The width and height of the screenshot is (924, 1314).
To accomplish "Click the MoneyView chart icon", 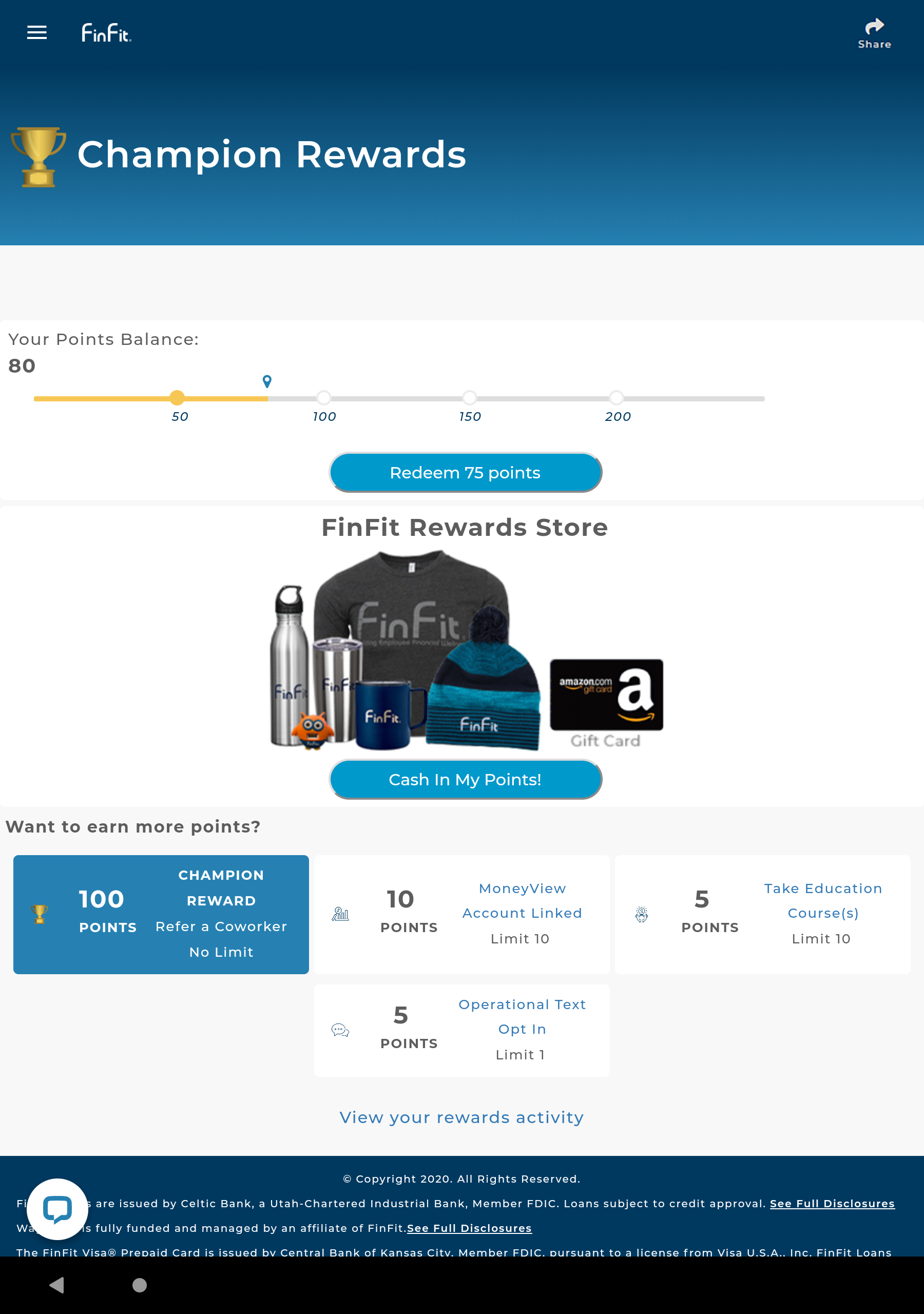I will [340, 914].
